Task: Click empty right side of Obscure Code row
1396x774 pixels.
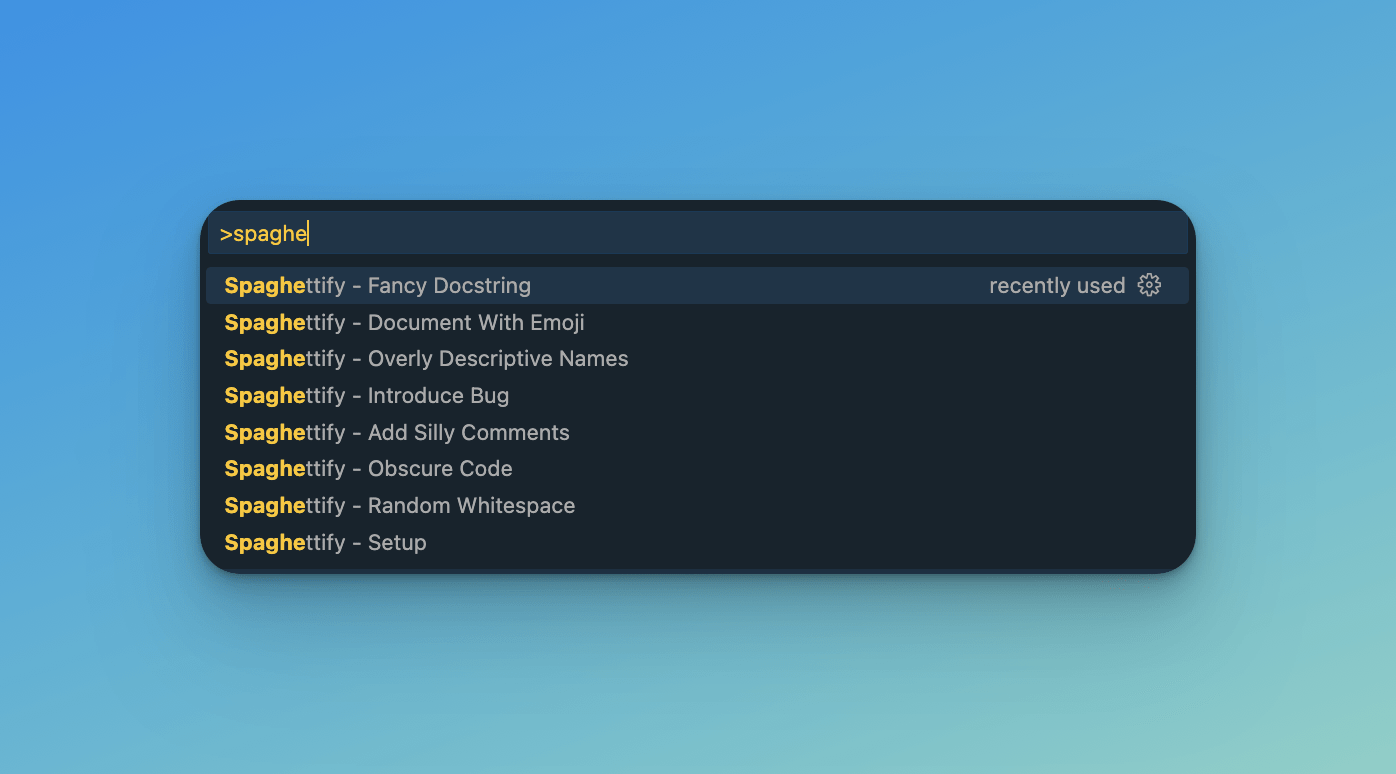Action: [x=900, y=469]
